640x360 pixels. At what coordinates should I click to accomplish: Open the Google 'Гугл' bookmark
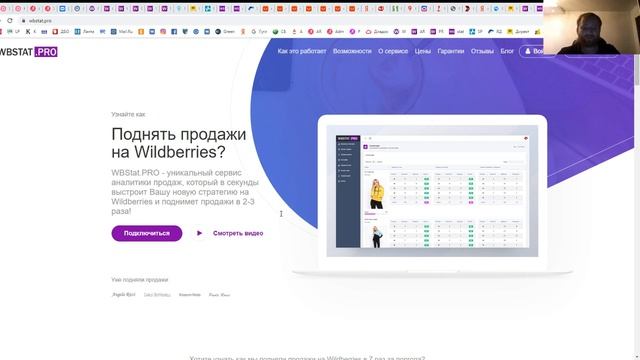(x=259, y=31)
